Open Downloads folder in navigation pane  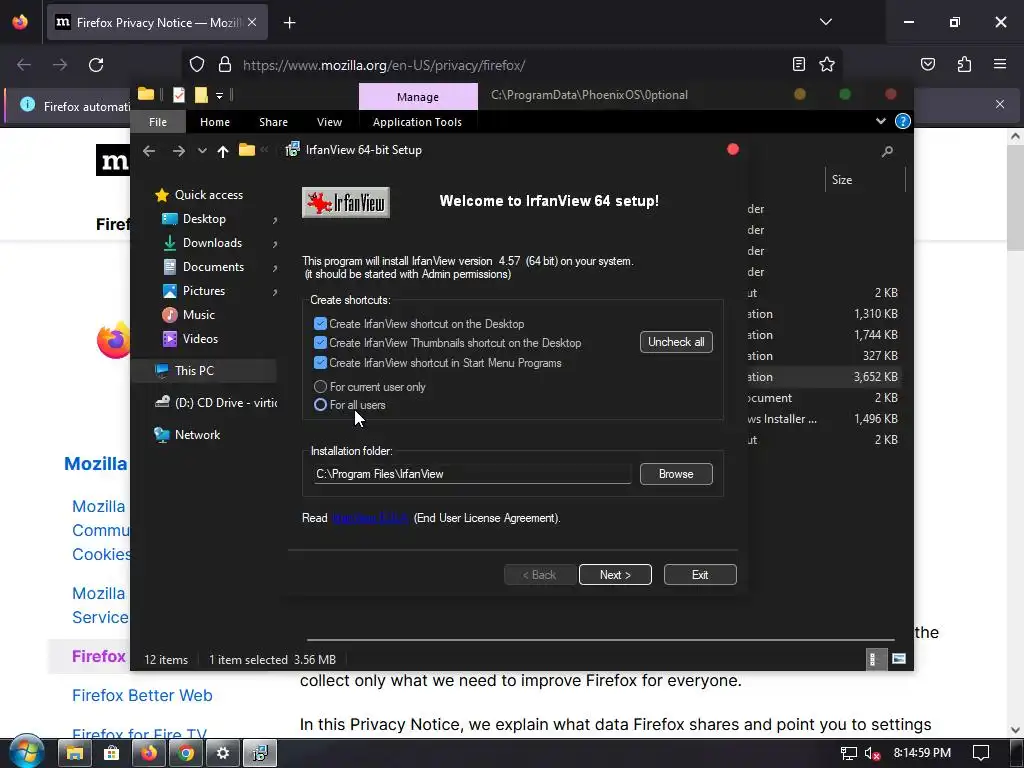click(x=202, y=243)
